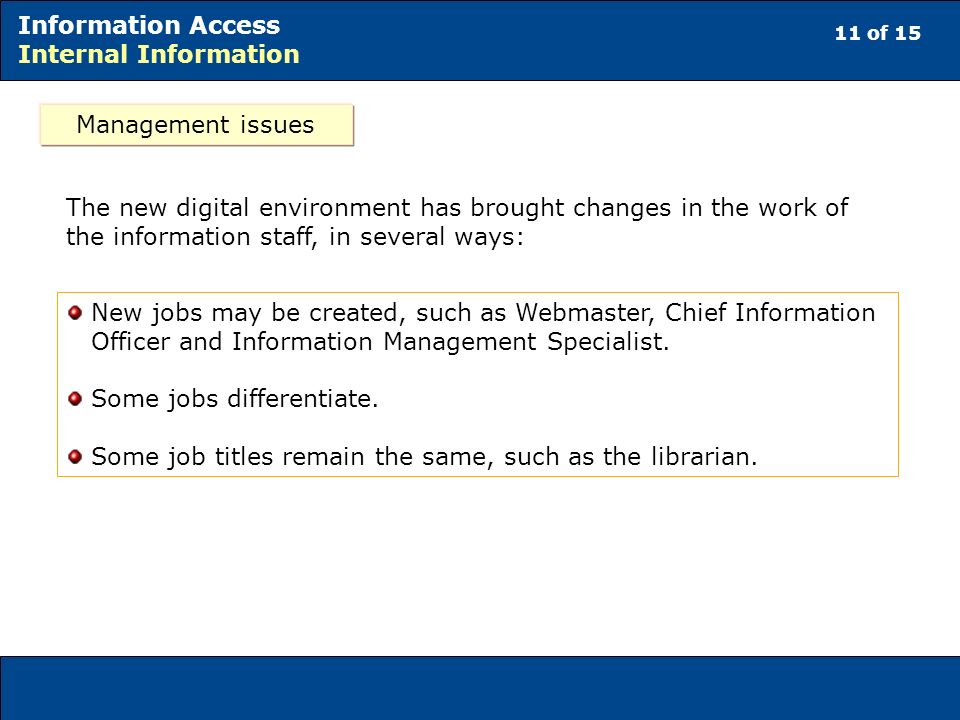Click the blue footer bar at the bottom of the slide

pyautogui.click(x=480, y=688)
